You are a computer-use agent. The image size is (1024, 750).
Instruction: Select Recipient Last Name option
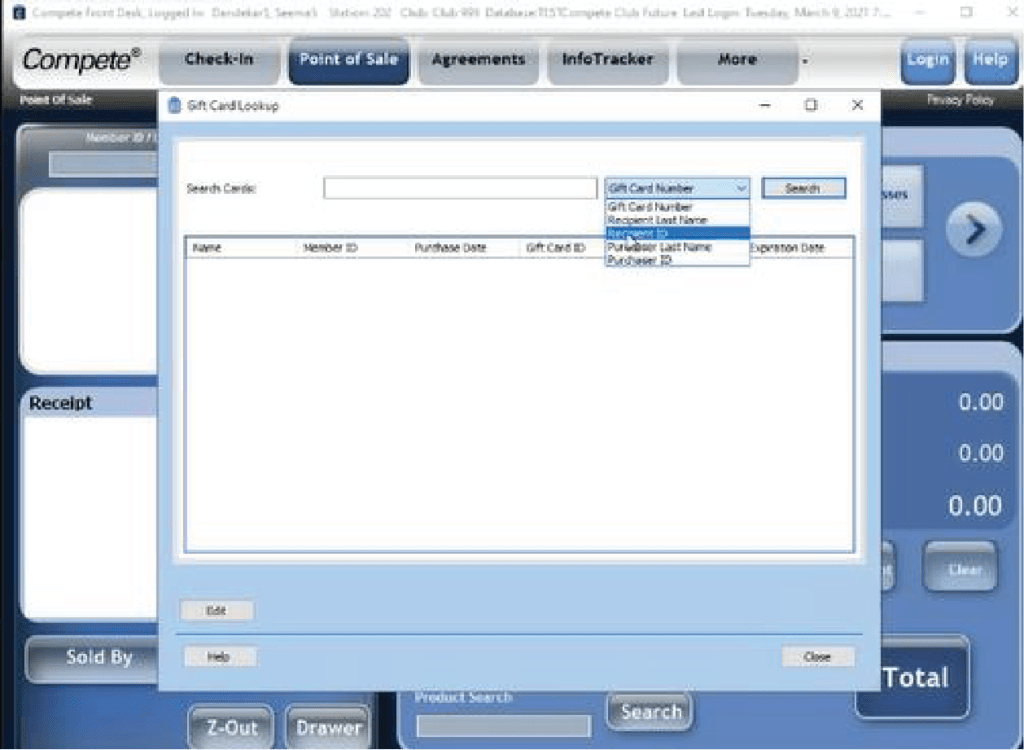[x=677, y=220]
